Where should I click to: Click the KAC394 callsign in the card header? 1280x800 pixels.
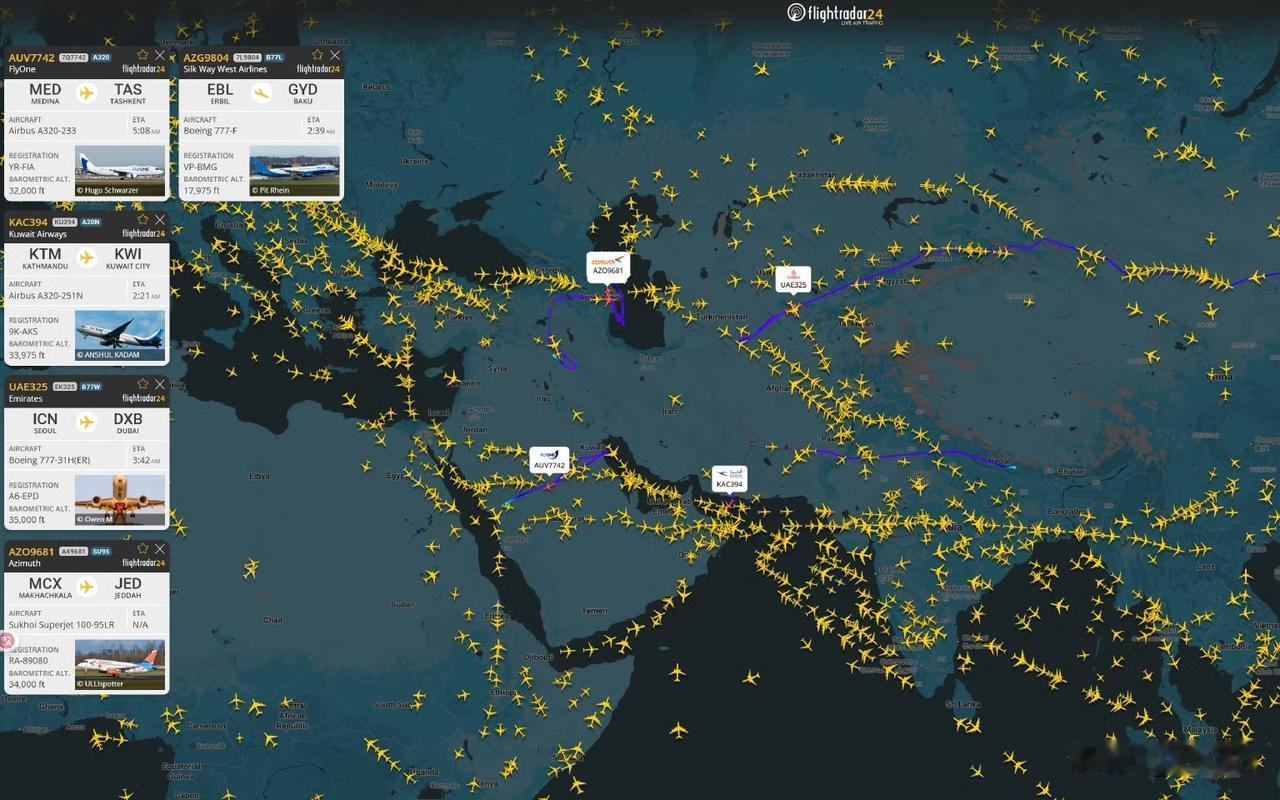pos(28,222)
